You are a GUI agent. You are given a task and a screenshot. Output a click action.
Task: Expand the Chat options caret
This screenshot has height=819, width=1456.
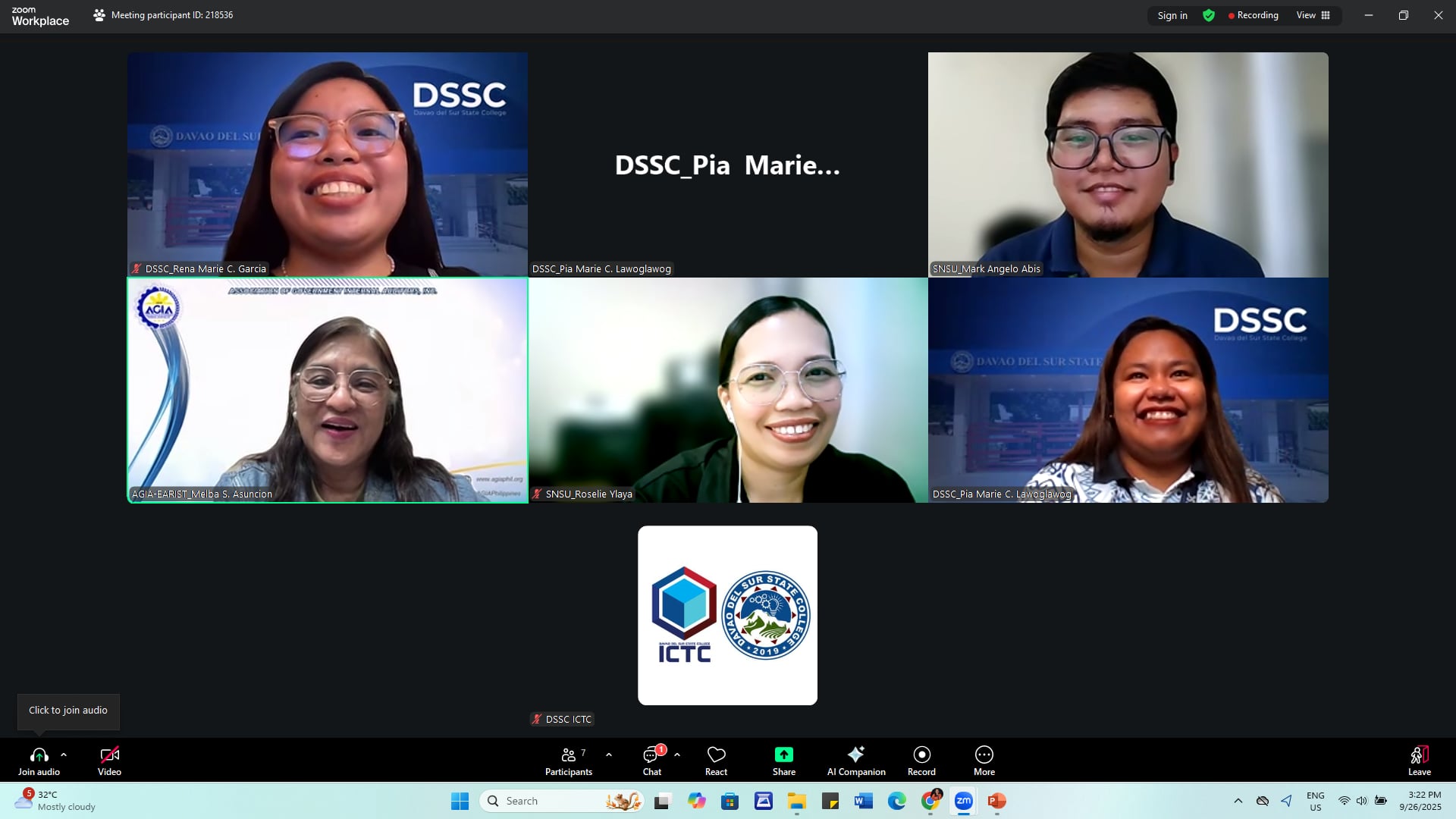[x=677, y=755]
